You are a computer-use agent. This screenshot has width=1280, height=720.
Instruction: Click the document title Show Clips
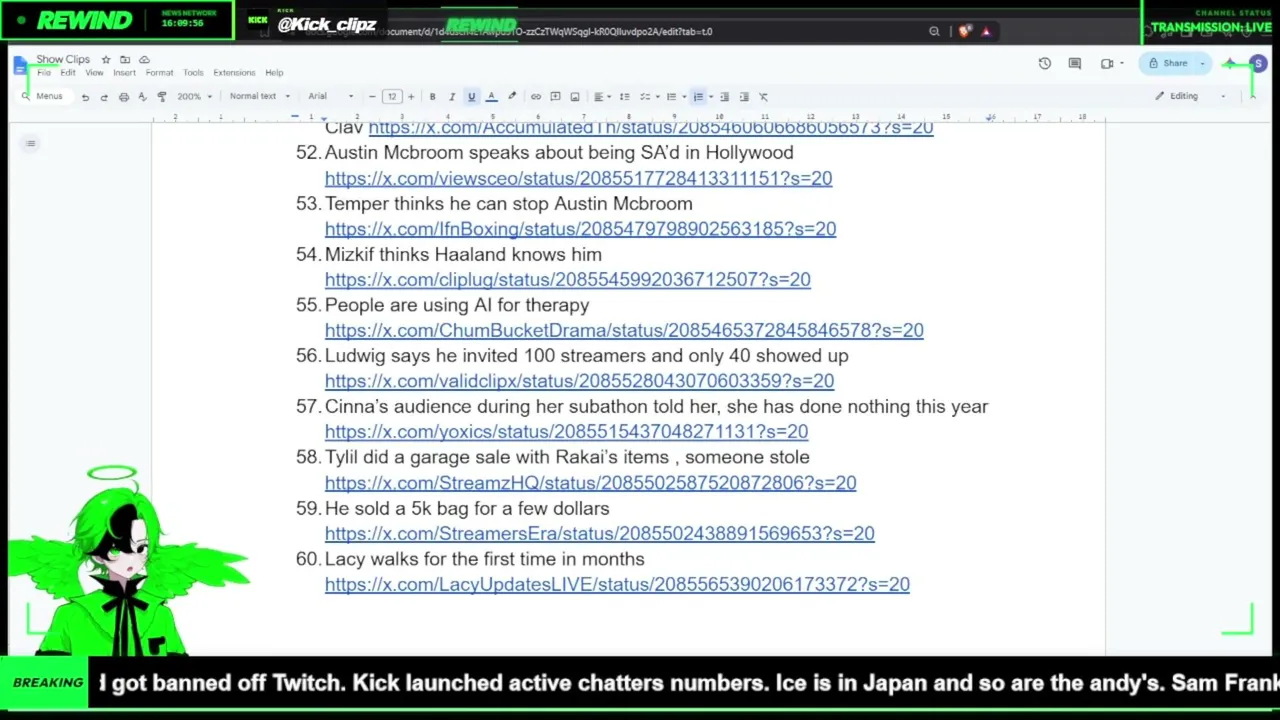tap(63, 60)
